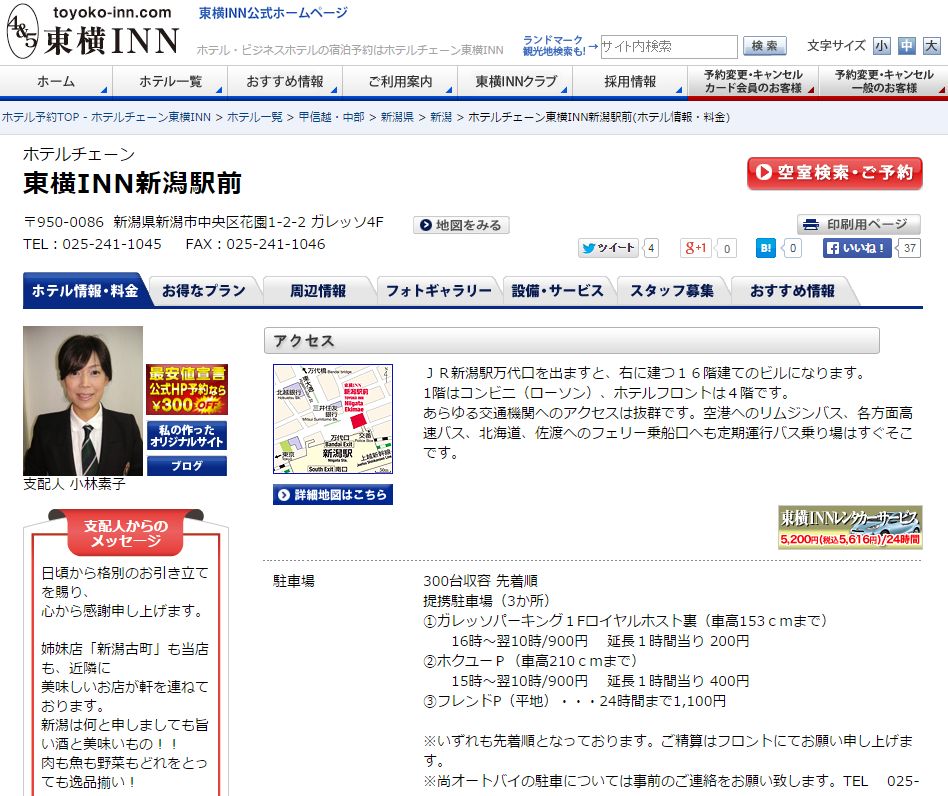Select medium font size 中
The image size is (948, 796).
pyautogui.click(x=906, y=46)
